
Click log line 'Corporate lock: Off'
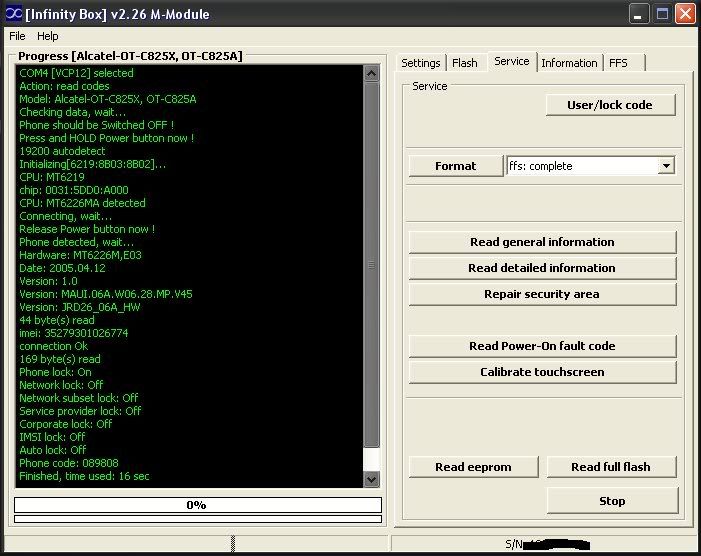tap(65, 424)
